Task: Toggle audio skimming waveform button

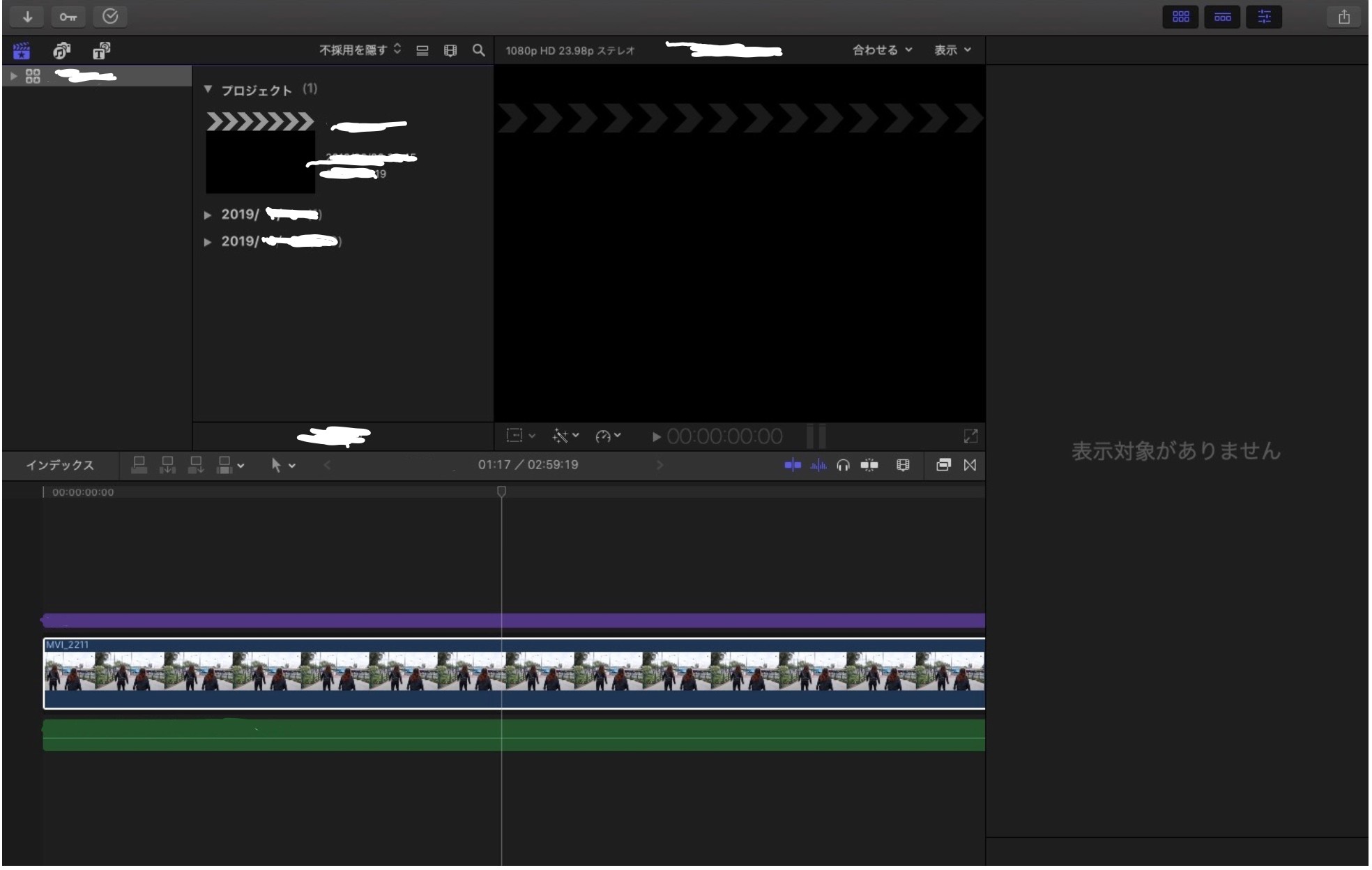Action: [818, 465]
